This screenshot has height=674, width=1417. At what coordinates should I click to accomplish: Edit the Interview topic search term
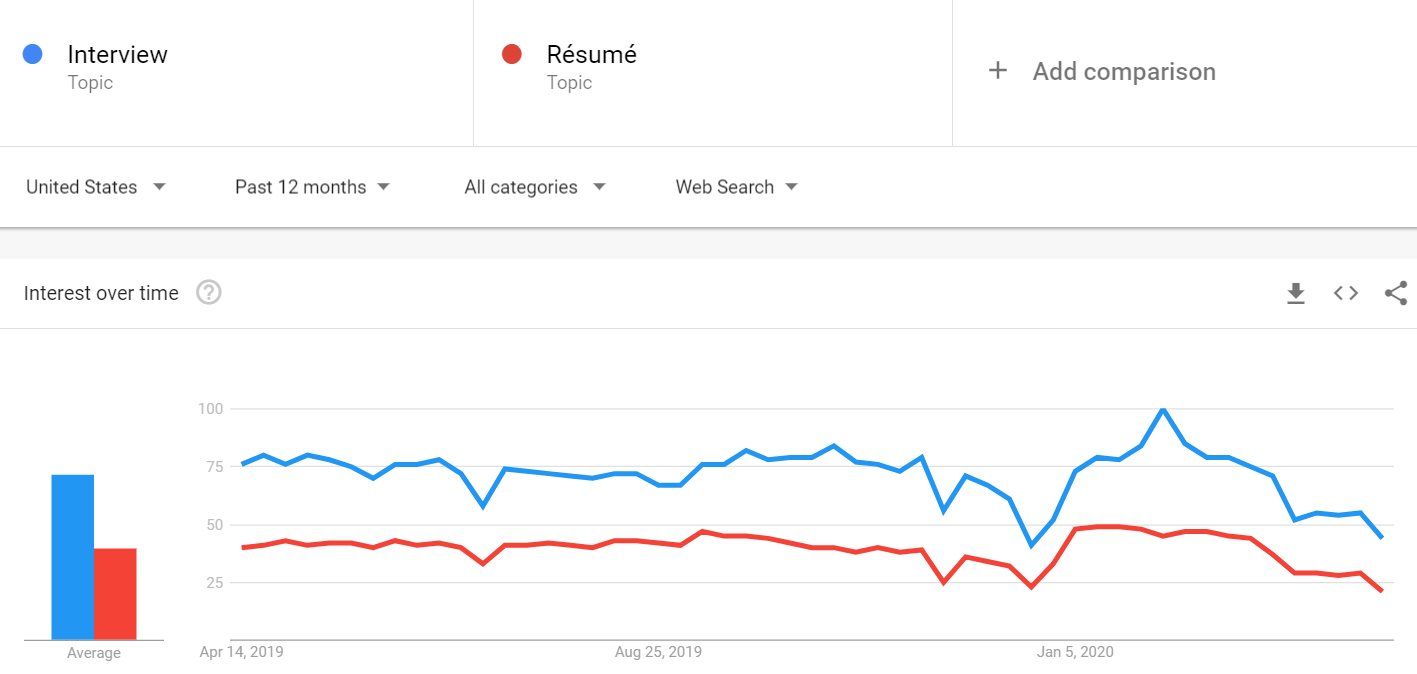[117, 55]
